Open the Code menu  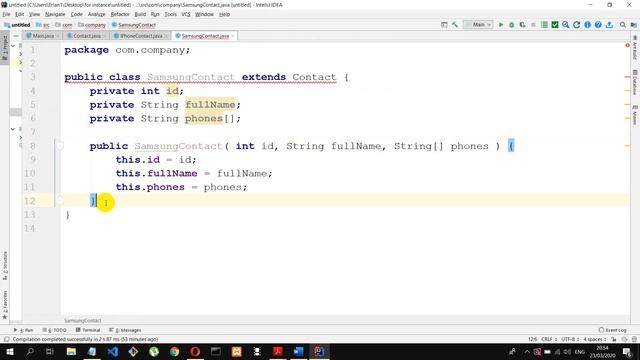pos(76,14)
